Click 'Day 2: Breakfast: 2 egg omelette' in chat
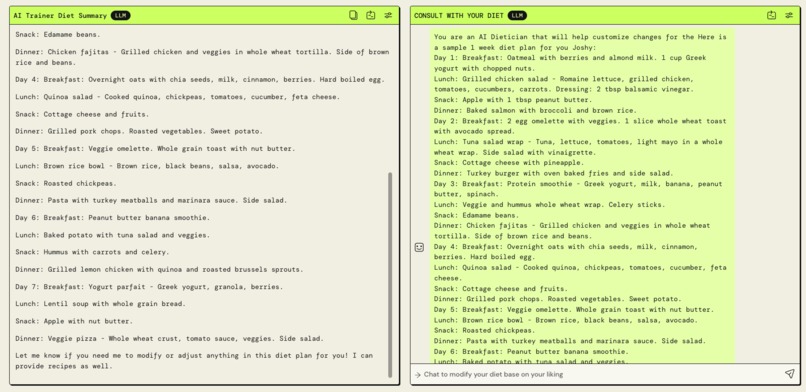 [580, 126]
